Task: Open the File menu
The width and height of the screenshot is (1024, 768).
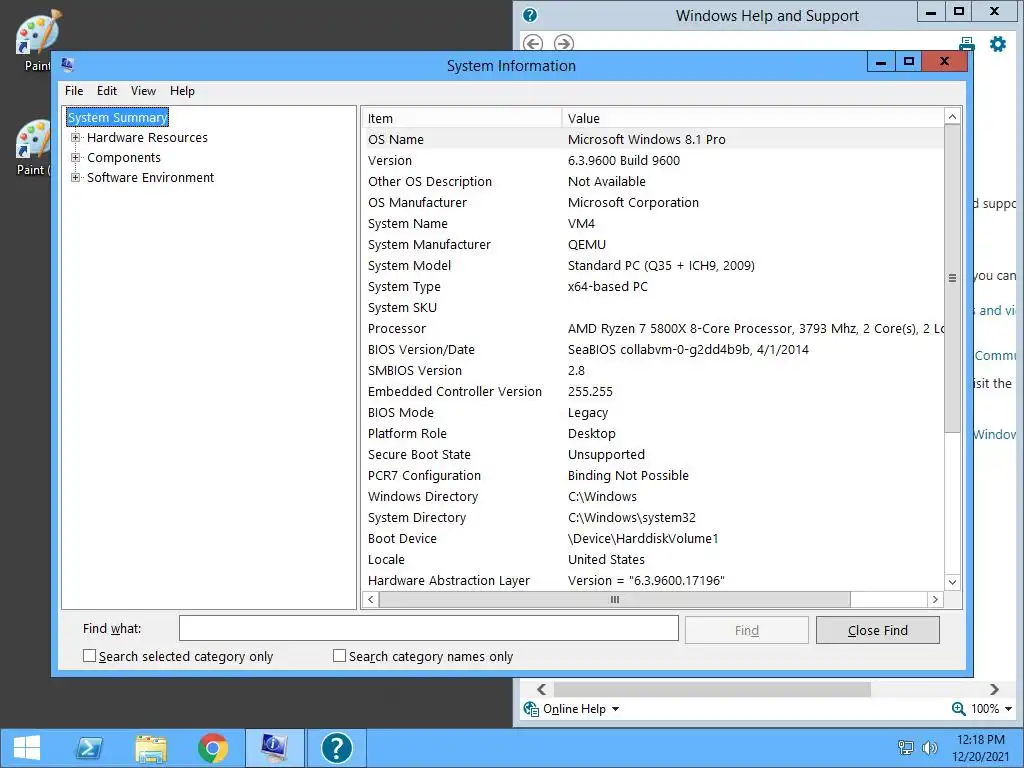Action: (74, 91)
